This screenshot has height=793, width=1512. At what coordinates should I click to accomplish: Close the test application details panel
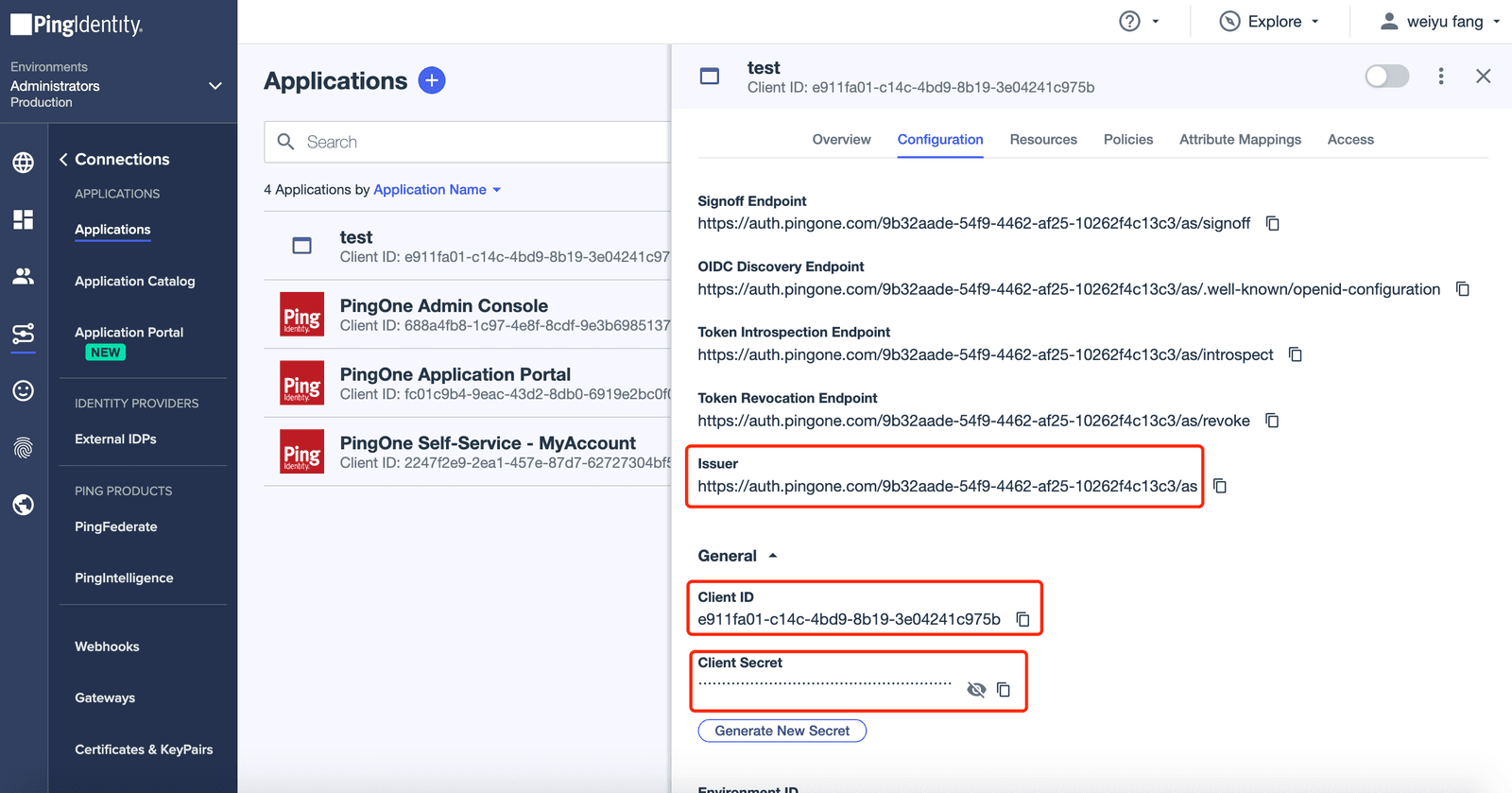[1484, 77]
